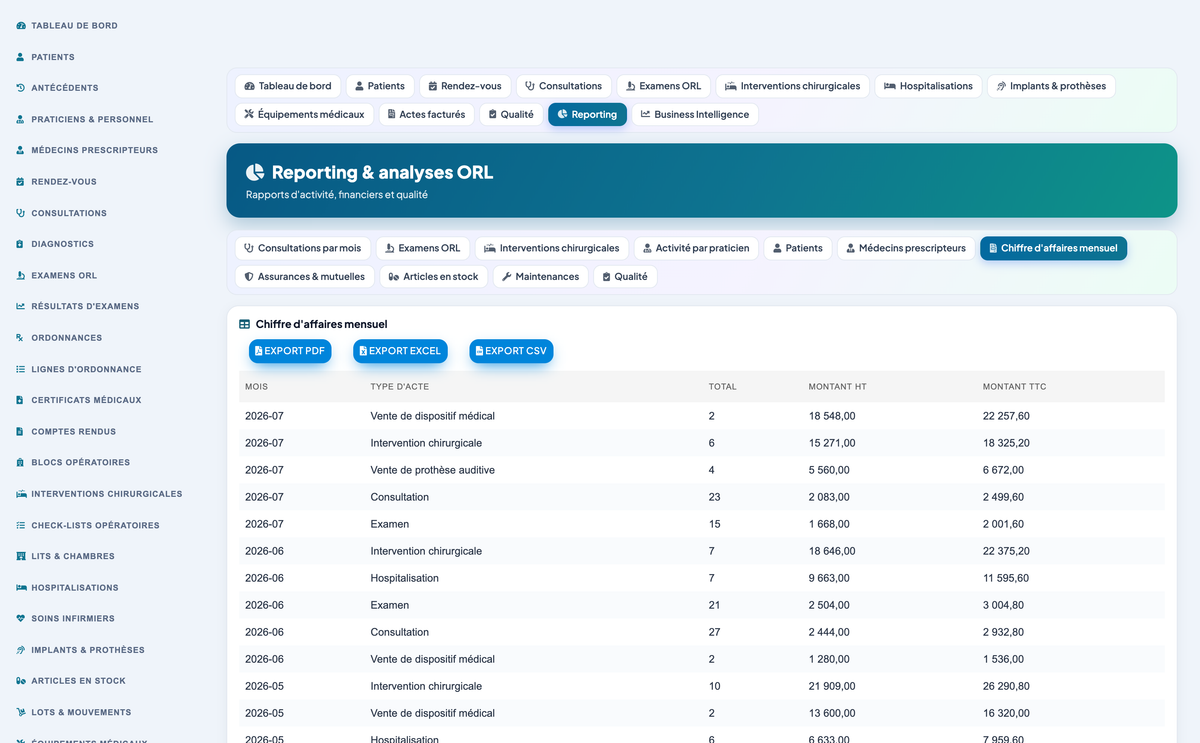Open Activité par praticien report
The image size is (1200, 743).
(x=696, y=248)
